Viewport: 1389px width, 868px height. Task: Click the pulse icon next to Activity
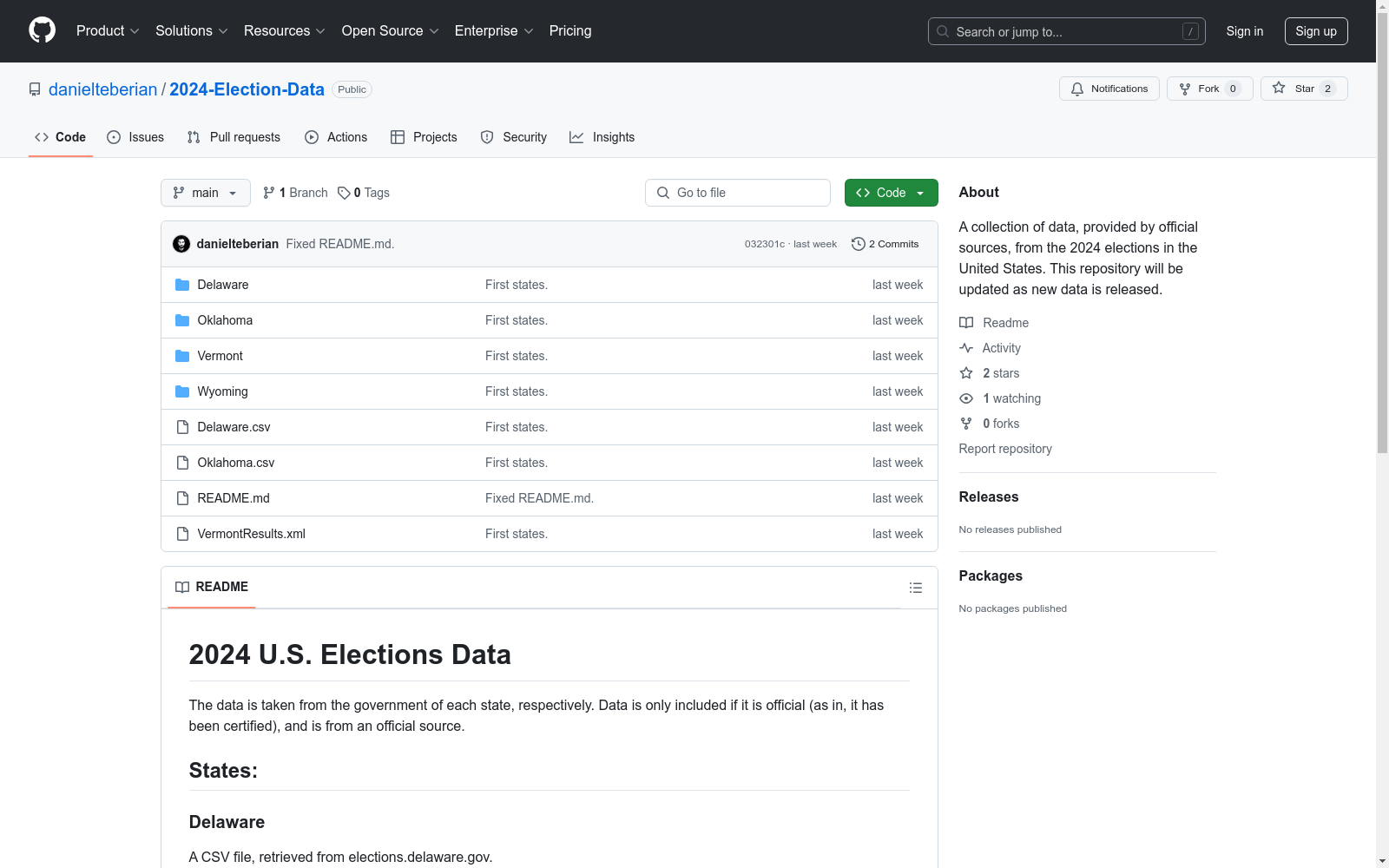[966, 348]
